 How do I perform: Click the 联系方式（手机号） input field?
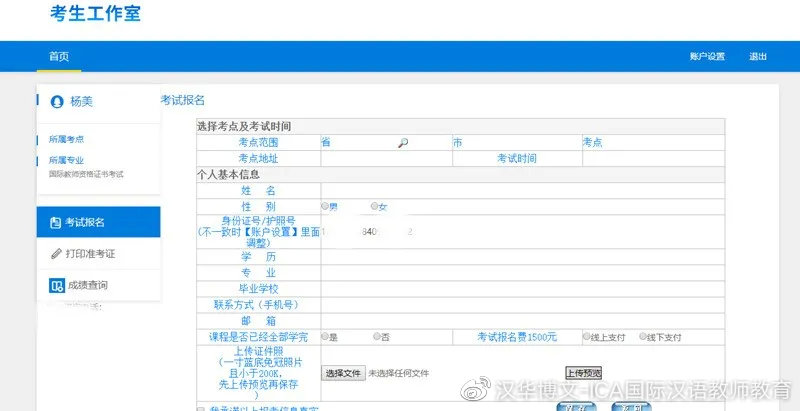click(522, 305)
